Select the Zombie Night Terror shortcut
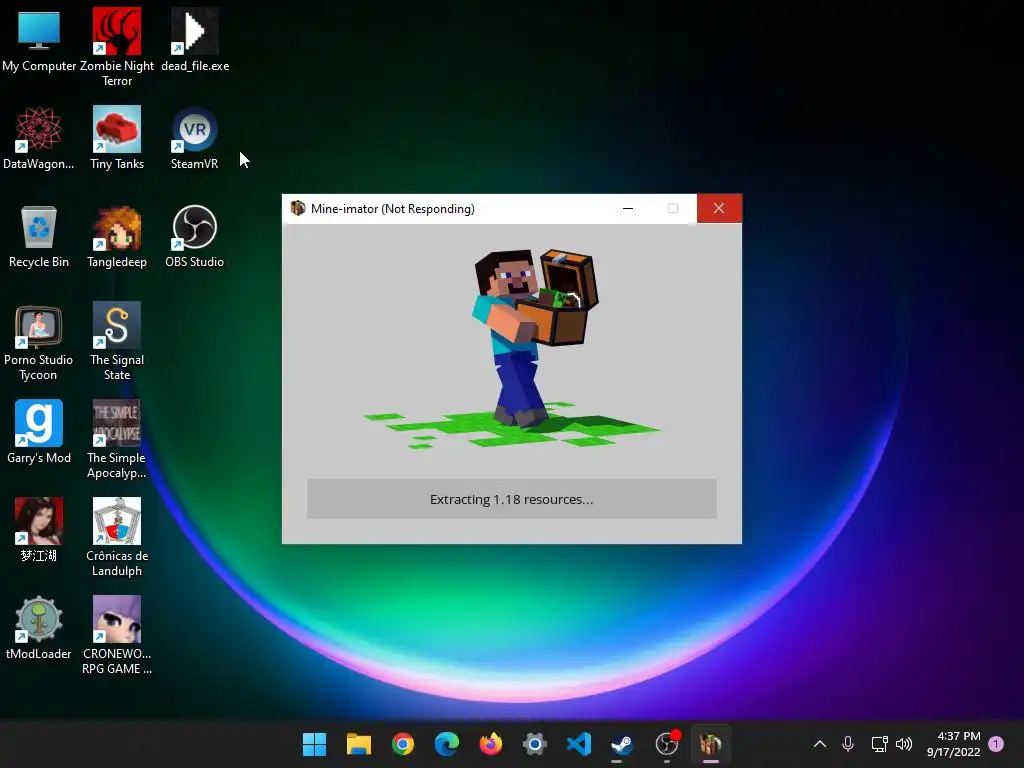This screenshot has width=1024, height=768. click(117, 47)
